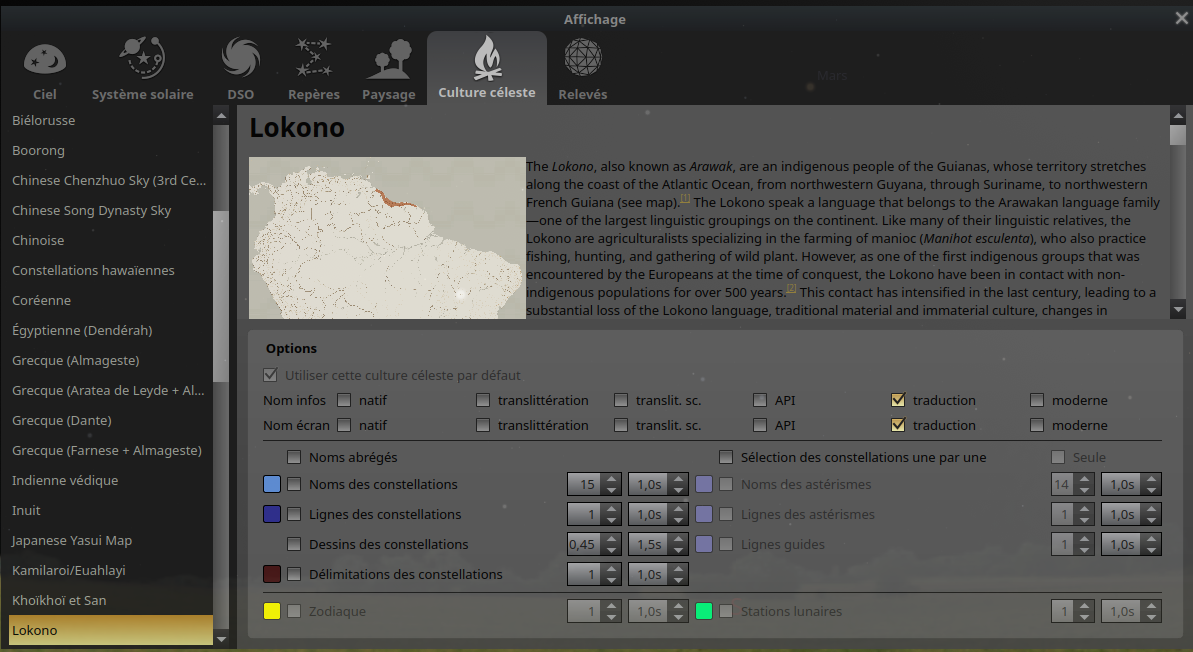Choose Égyptienne (Dendérah) sky culture

pyautogui.click(x=82, y=331)
